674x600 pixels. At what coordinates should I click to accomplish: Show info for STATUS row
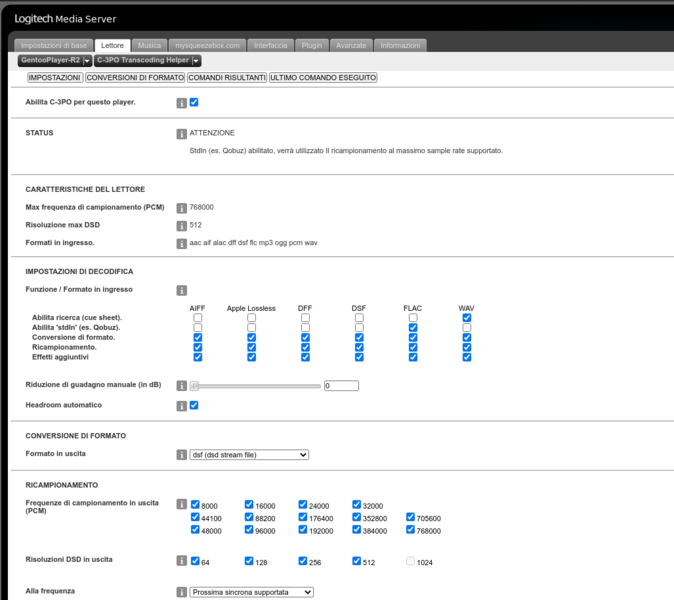tap(181, 134)
